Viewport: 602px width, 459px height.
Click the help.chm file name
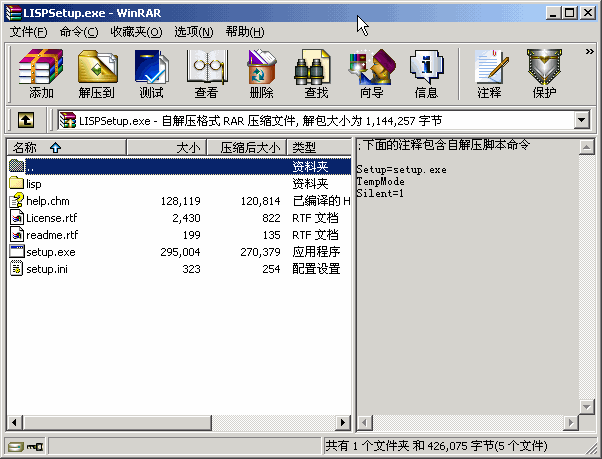coord(48,201)
